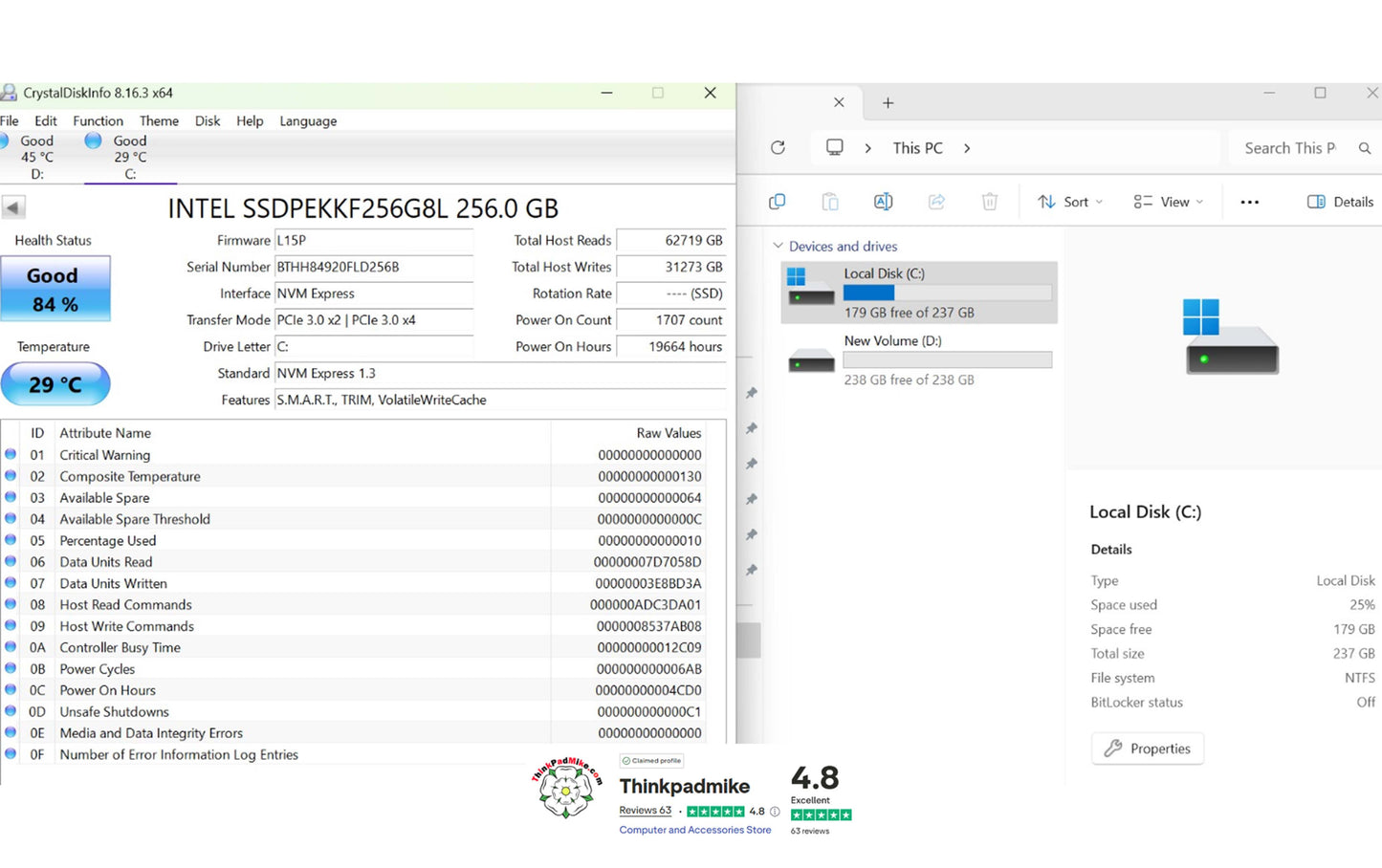Viewport: 1382px width, 868px height.
Task: Click the blue status dot for Critical Warning
Action: tap(11, 454)
